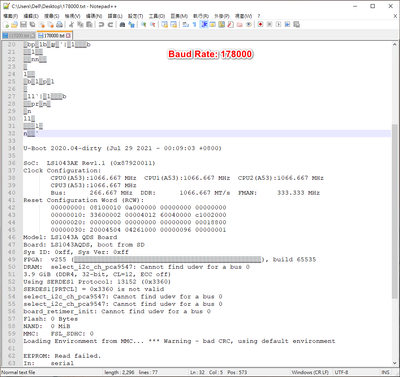Print the document via printer icon
Viewport: 400px width, 377px height.
coord(59,25)
